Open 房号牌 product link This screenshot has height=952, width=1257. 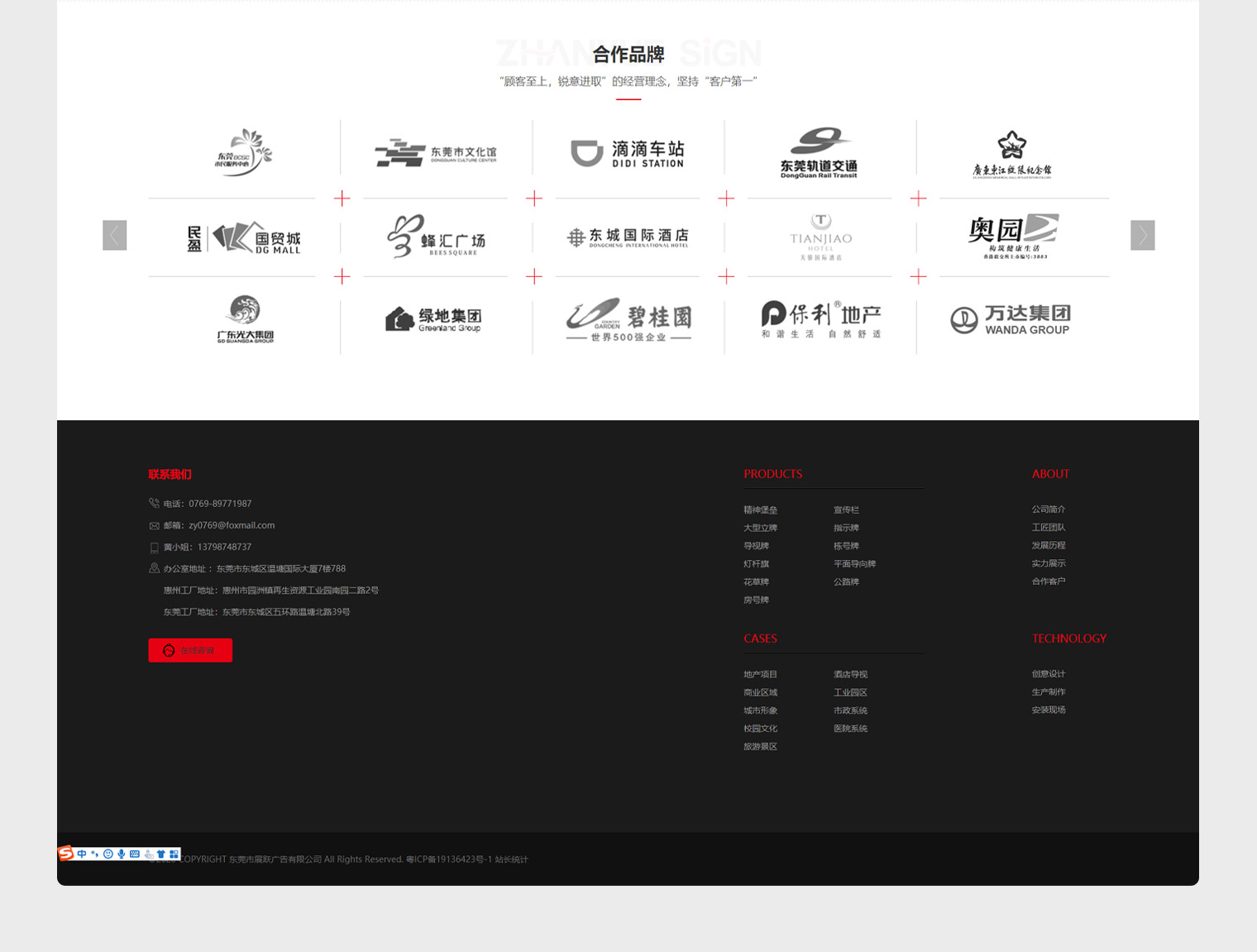[756, 600]
